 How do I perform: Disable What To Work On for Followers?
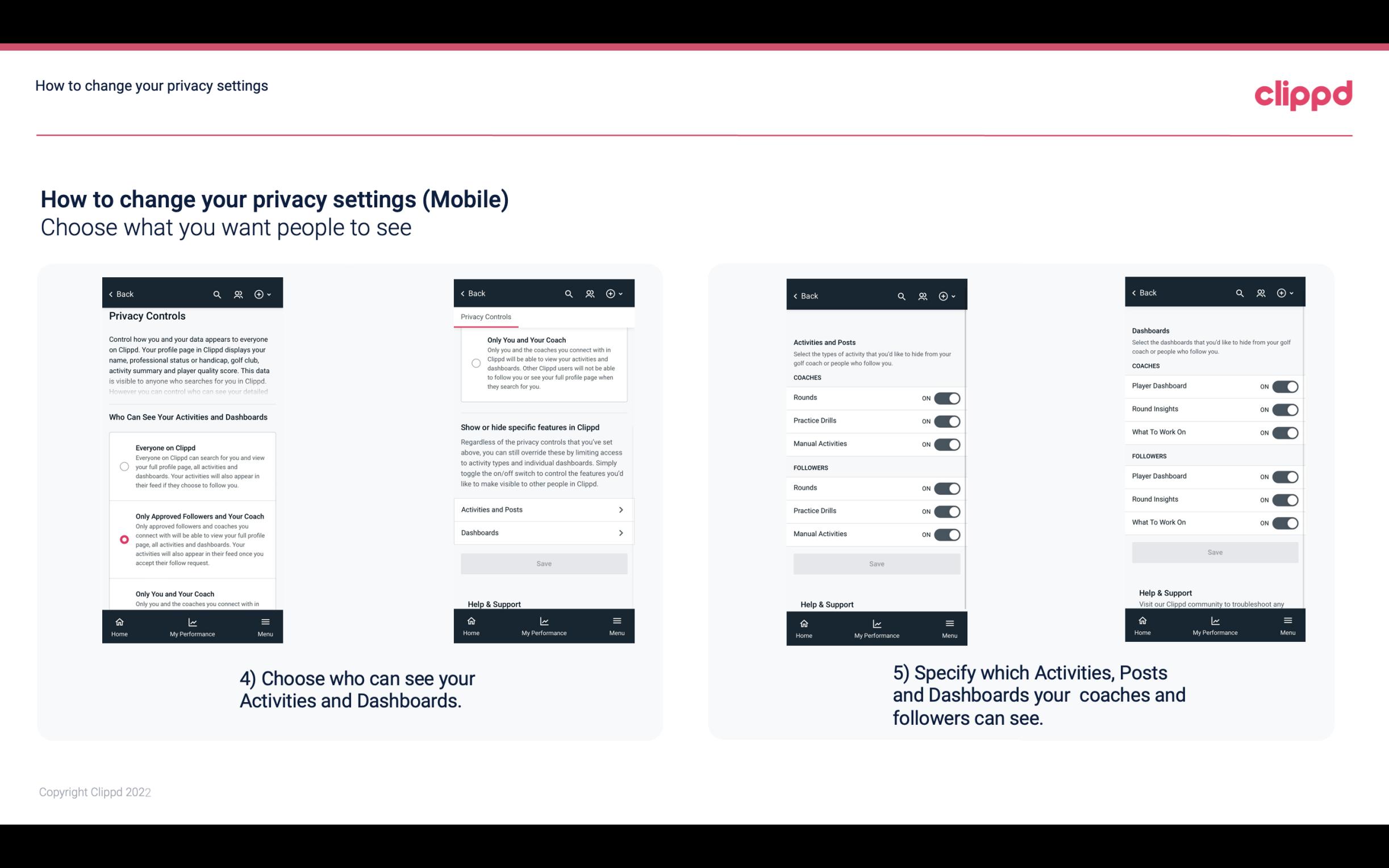(x=1285, y=522)
